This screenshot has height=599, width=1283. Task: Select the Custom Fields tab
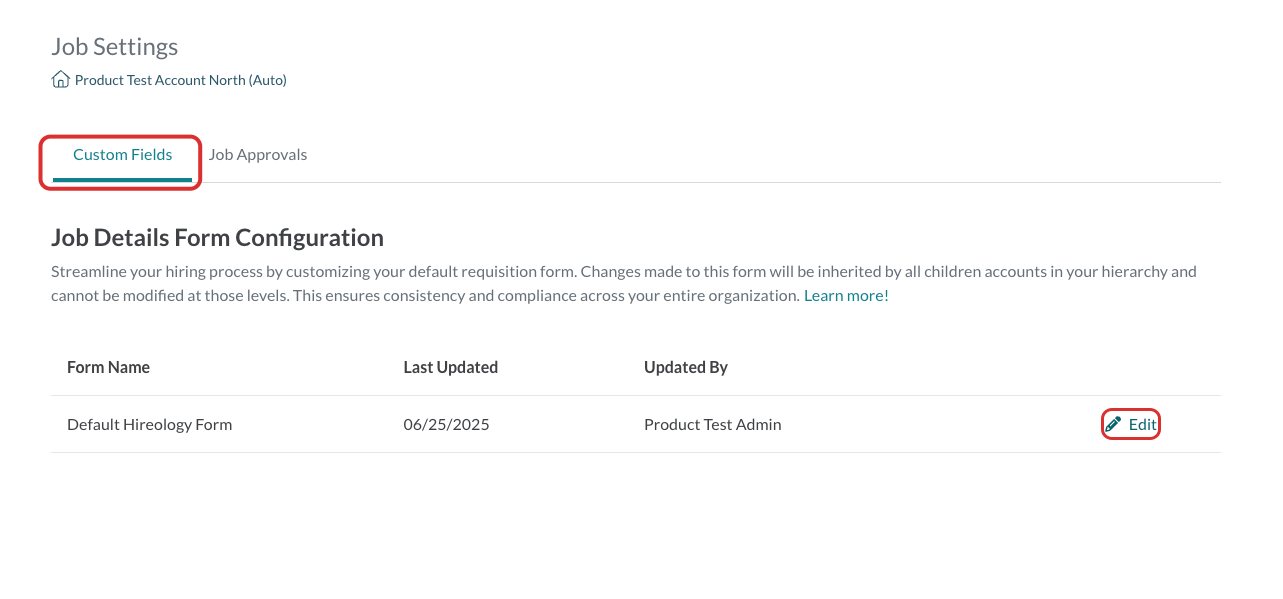(123, 155)
